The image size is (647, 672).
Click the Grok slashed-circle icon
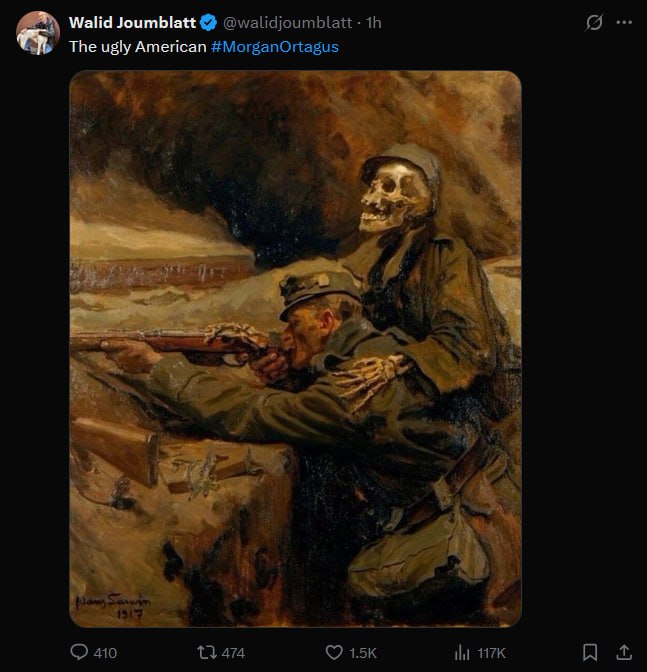coord(594,22)
